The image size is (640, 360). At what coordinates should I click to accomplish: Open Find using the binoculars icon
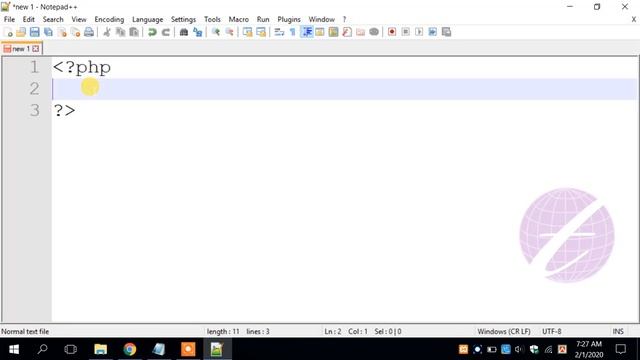(184, 32)
